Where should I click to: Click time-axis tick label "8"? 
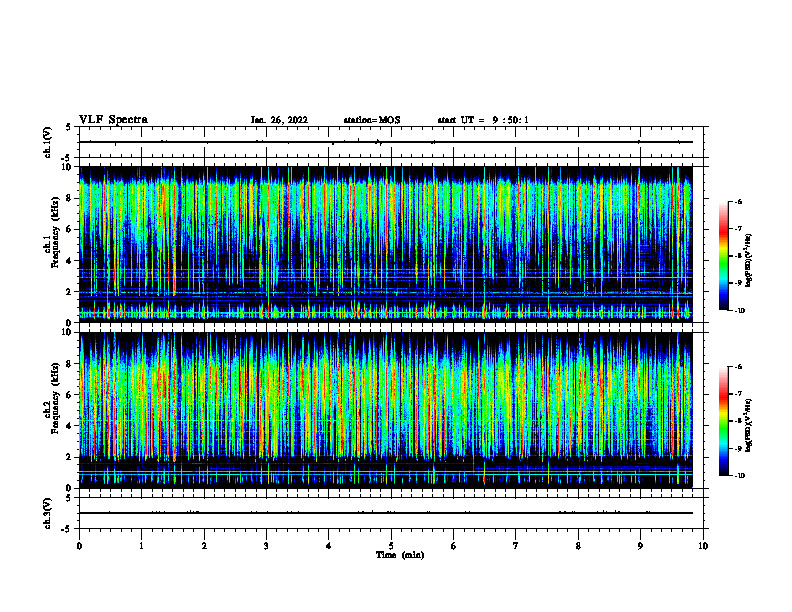(x=578, y=546)
